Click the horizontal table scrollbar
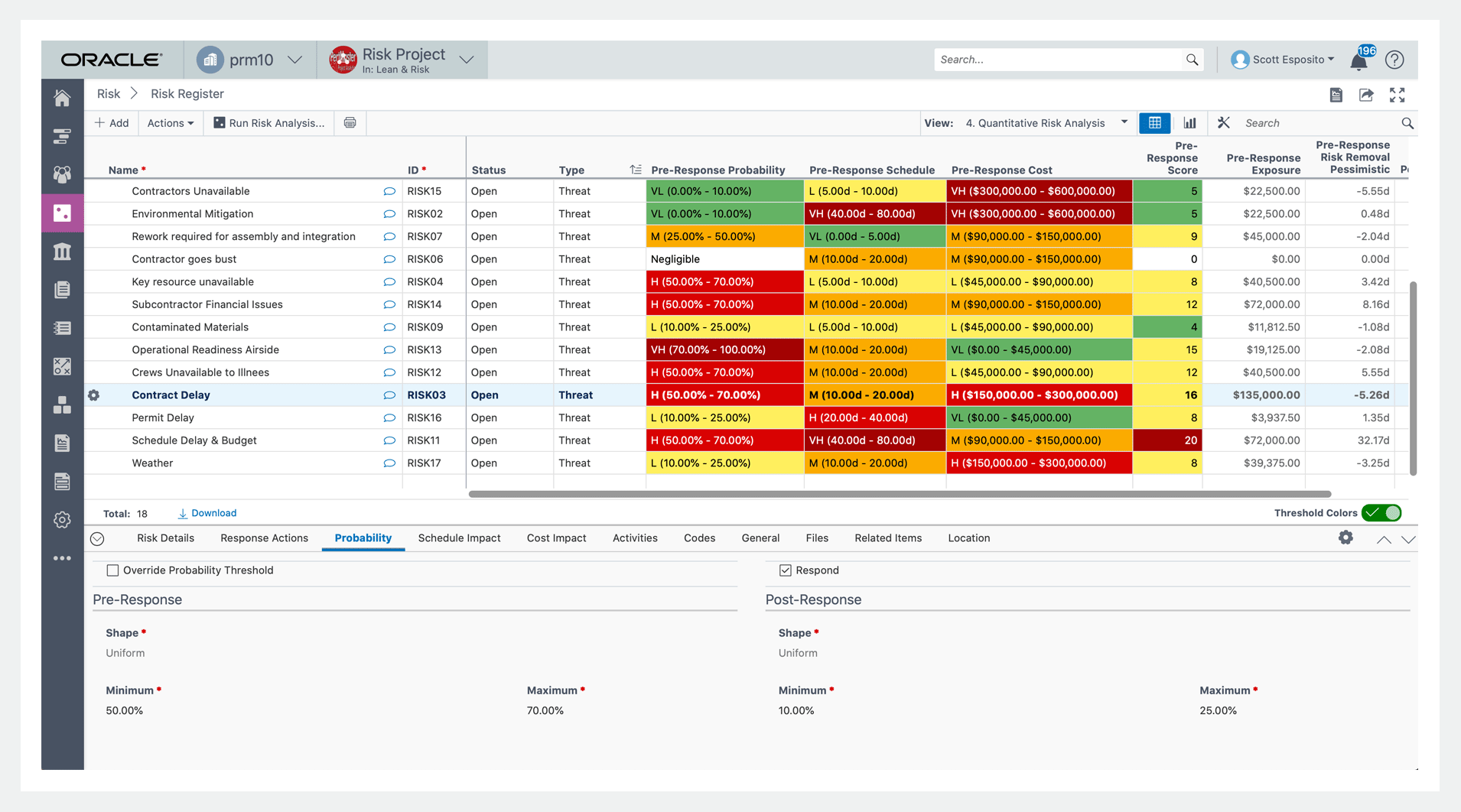1461x812 pixels. (x=899, y=494)
